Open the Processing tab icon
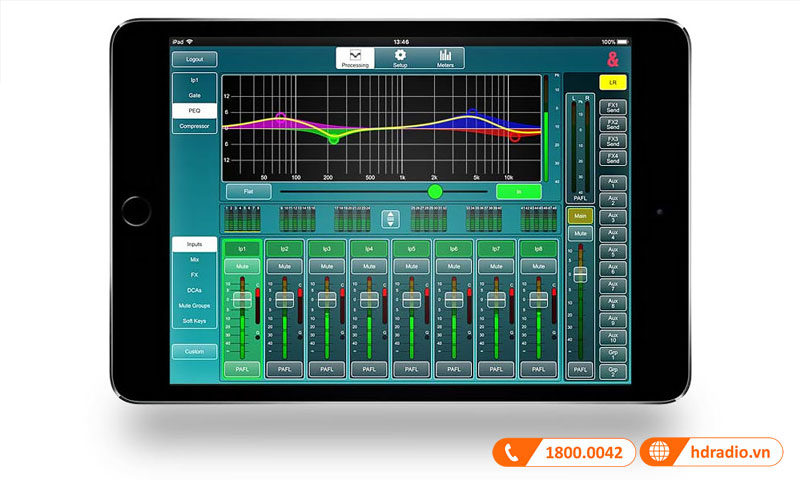The width and height of the screenshot is (800, 480). [x=355, y=57]
